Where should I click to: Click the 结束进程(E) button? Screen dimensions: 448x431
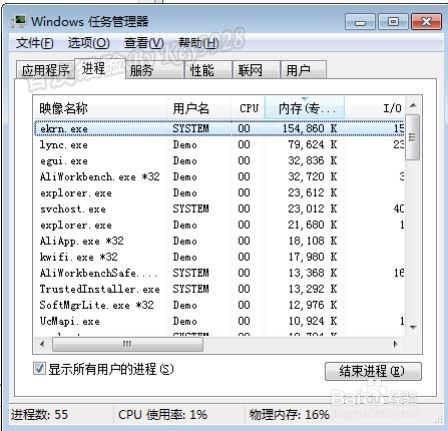[x=373, y=371]
